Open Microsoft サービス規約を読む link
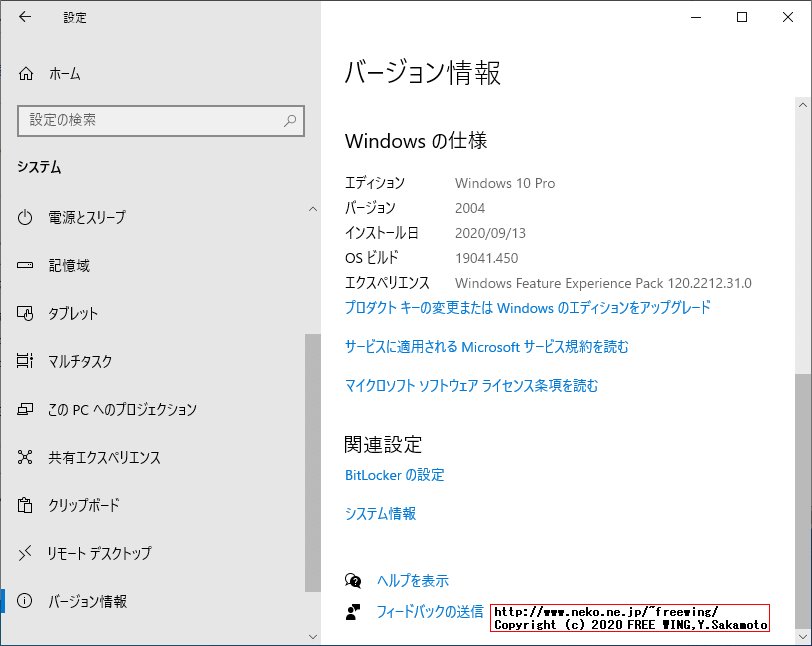Image resolution: width=812 pixels, height=646 pixels. (486, 347)
